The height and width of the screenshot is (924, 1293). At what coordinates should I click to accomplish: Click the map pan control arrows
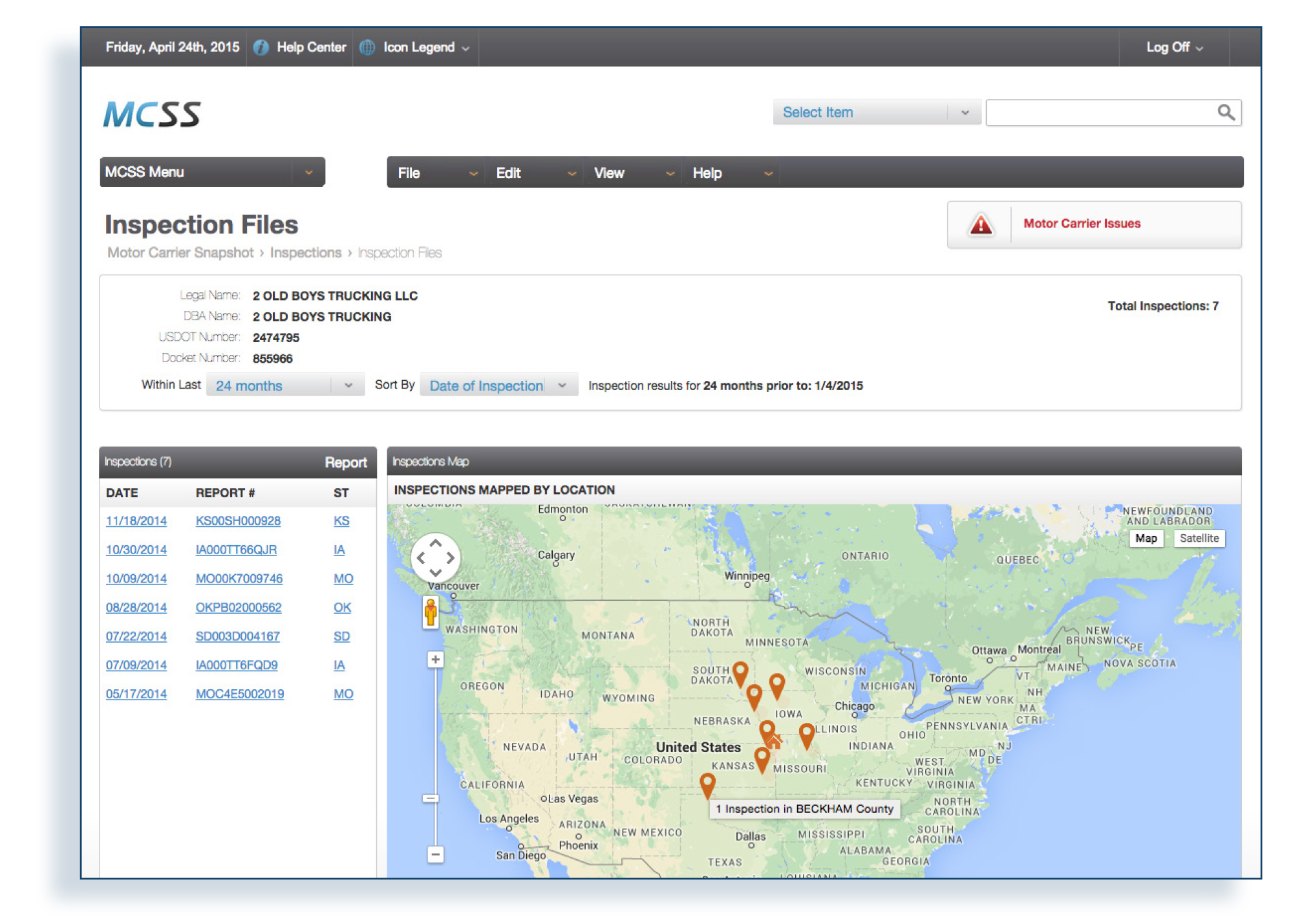(436, 557)
